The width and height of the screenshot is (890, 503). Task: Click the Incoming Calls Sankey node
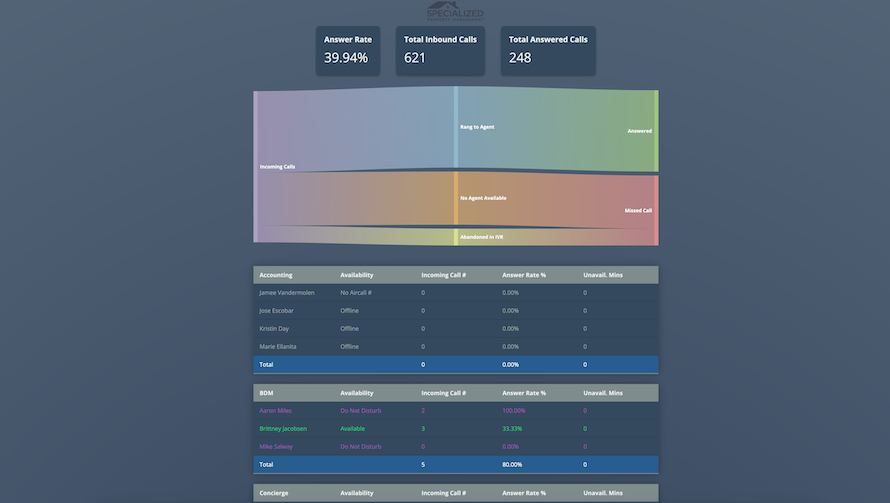(256, 166)
